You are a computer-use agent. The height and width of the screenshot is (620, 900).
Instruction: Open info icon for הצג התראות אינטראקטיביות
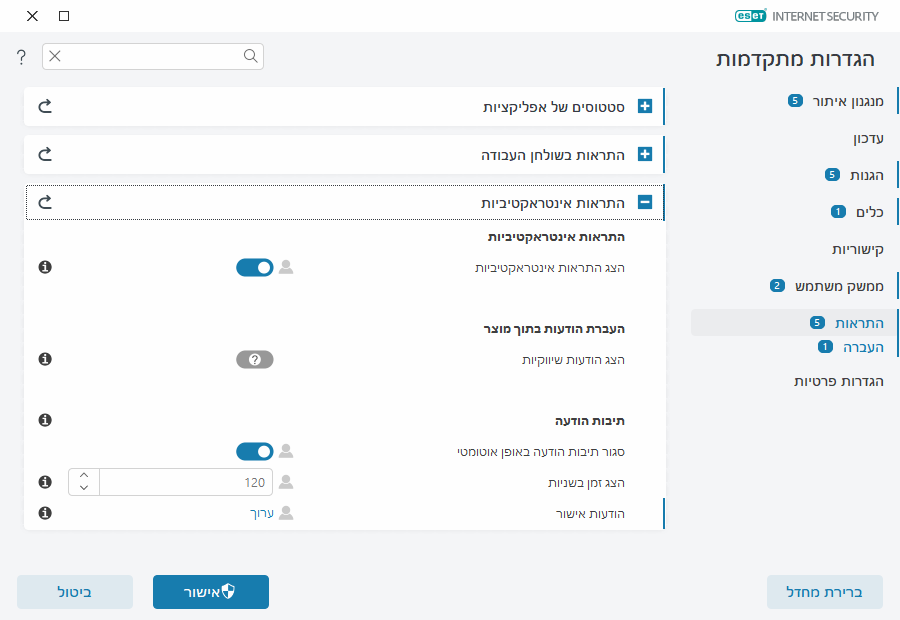(45, 267)
